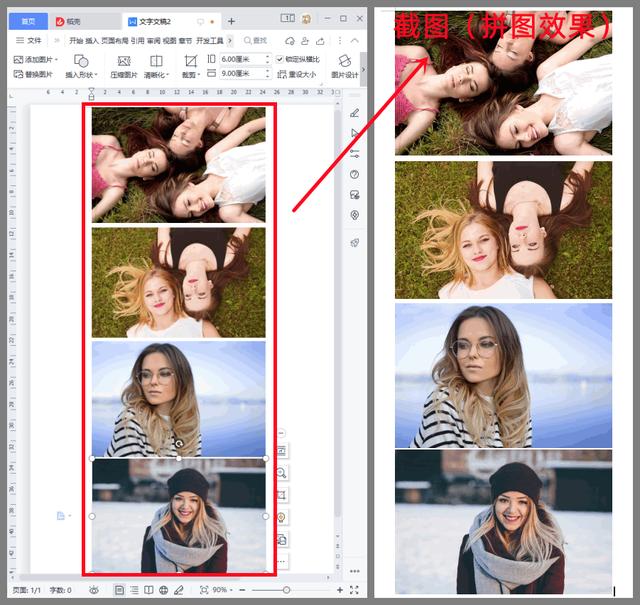Image resolution: width=640 pixels, height=605 pixels.
Task: Toggle Lock Aspect Ratio (锁定纵横比) checkbox
Action: [281, 59]
